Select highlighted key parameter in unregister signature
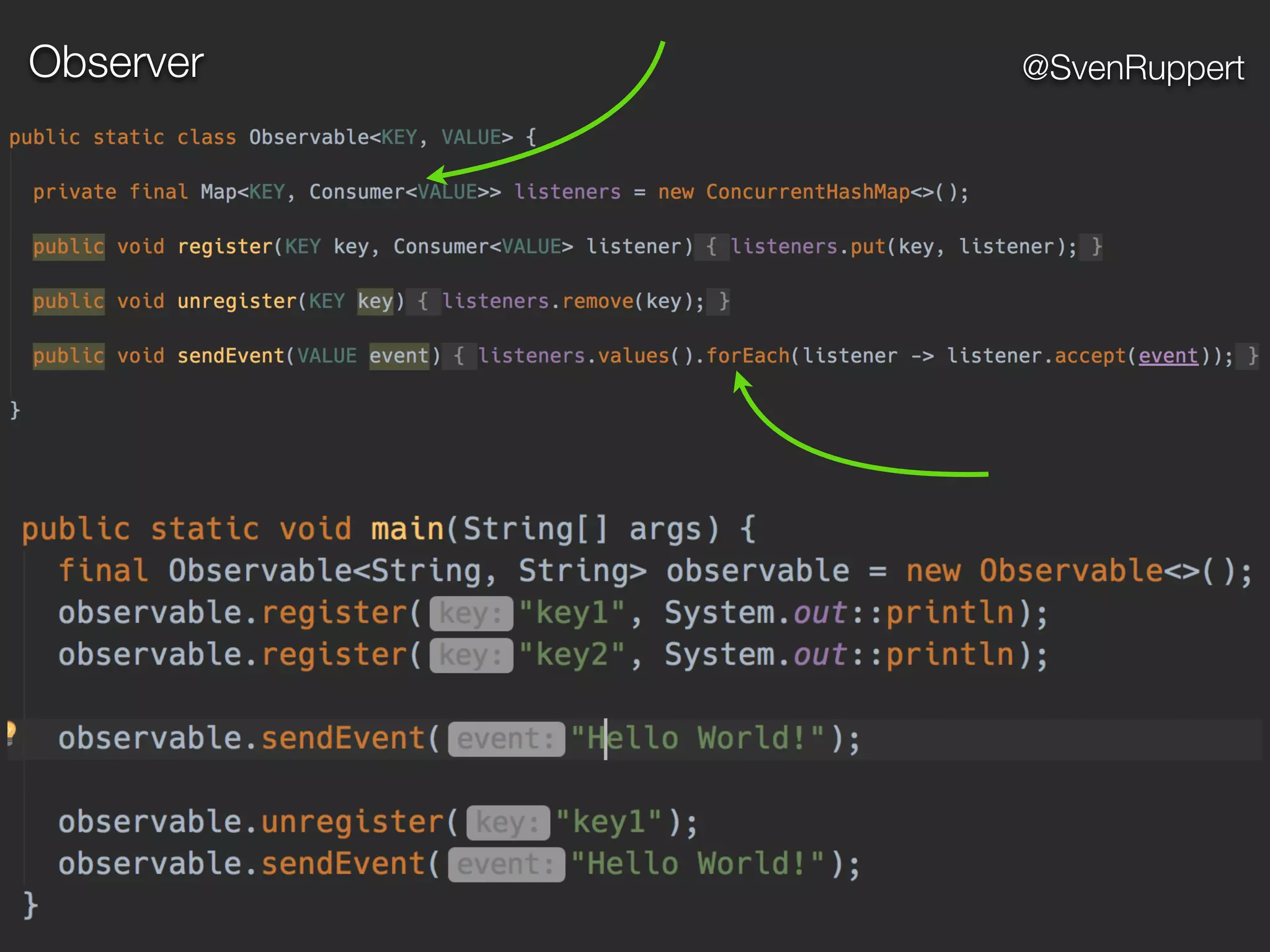Screen dimensions: 1270x952 (375, 301)
